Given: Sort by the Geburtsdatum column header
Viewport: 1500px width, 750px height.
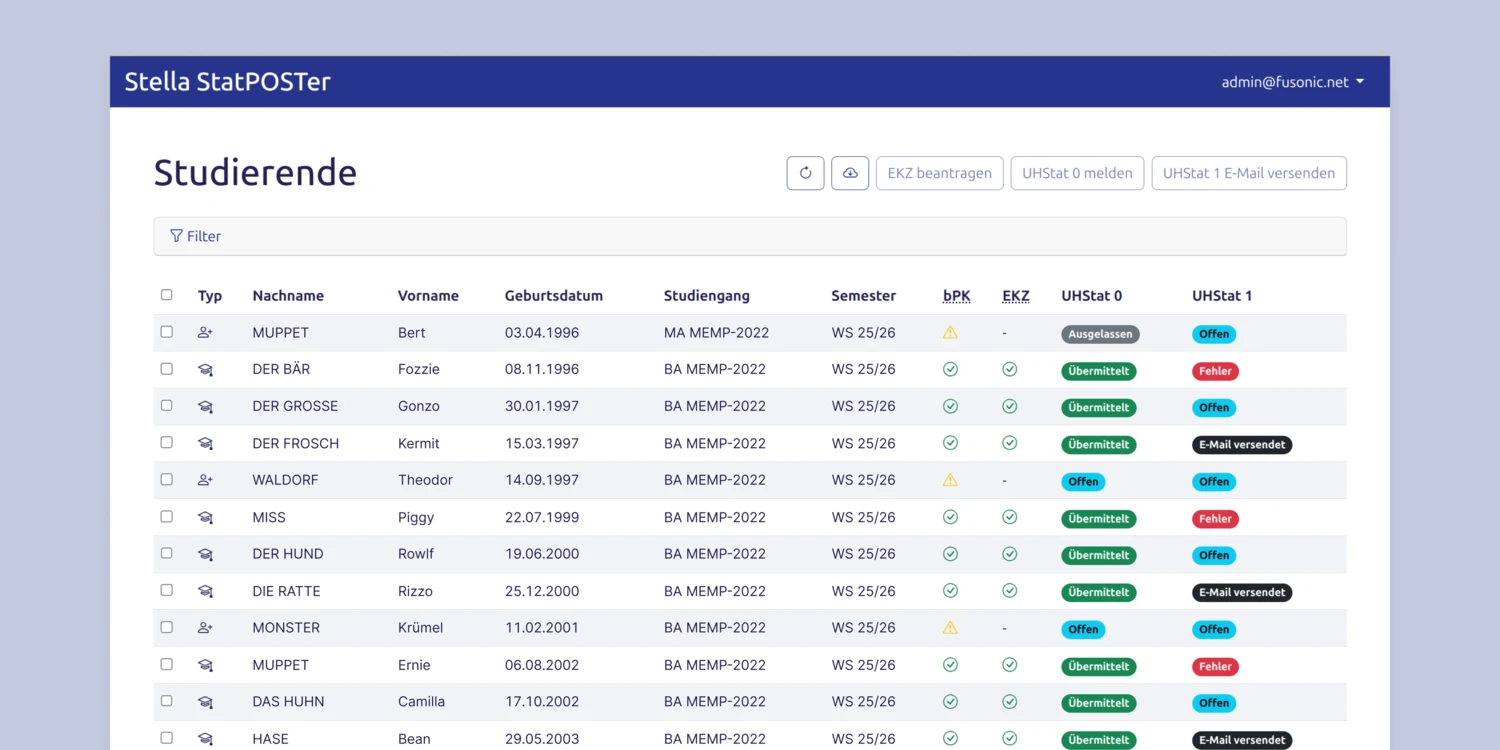Looking at the screenshot, I should coord(554,296).
